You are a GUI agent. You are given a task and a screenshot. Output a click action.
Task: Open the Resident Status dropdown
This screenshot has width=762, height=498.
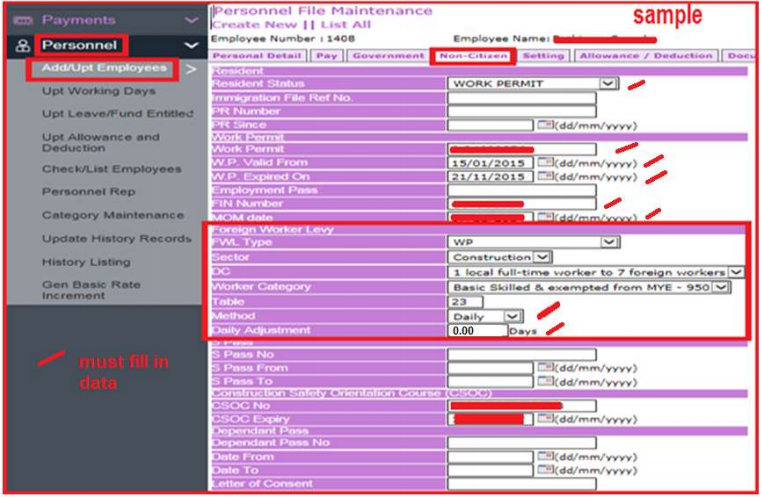(608, 84)
